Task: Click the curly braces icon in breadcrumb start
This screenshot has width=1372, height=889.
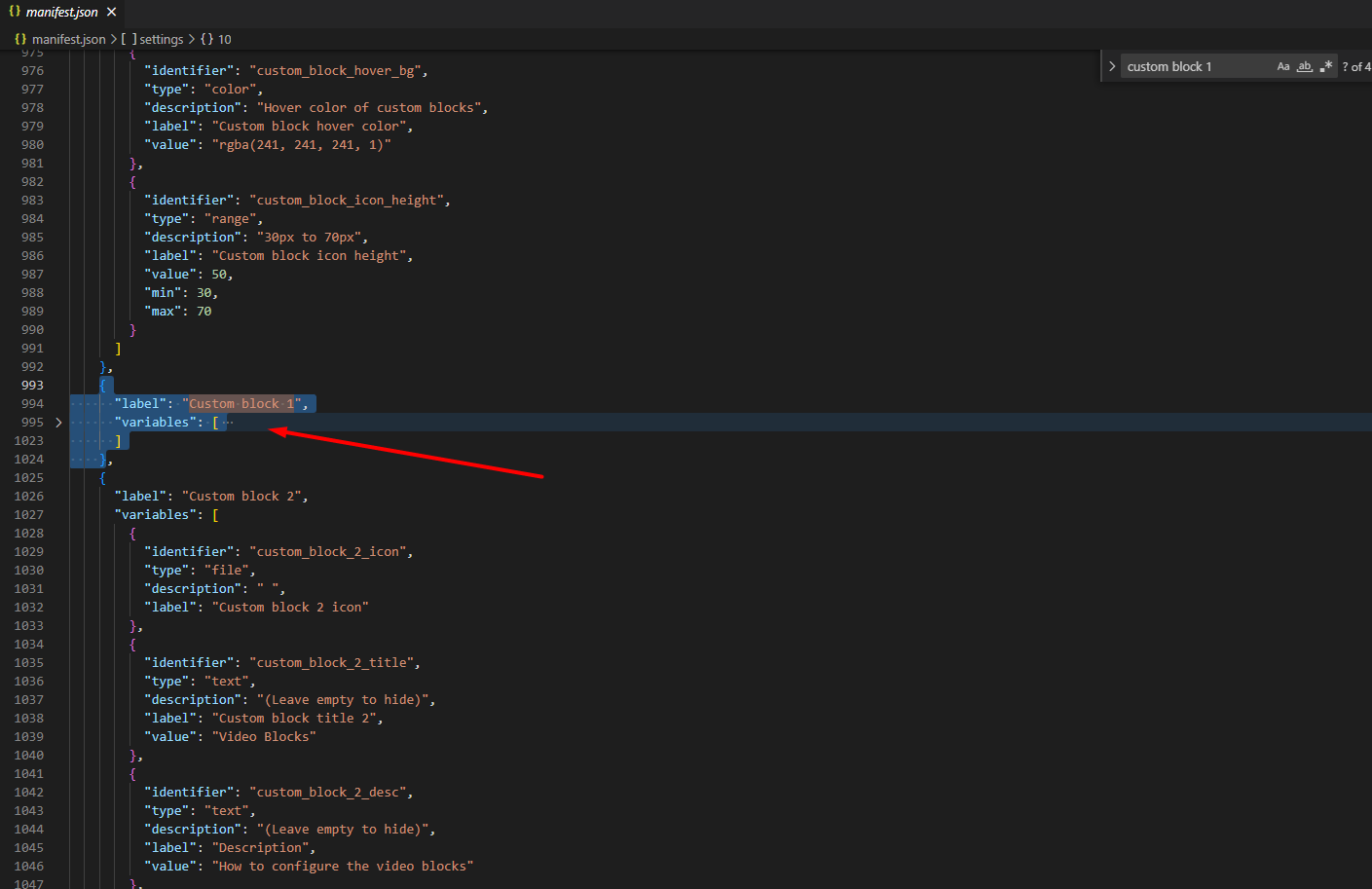Action: [x=20, y=39]
